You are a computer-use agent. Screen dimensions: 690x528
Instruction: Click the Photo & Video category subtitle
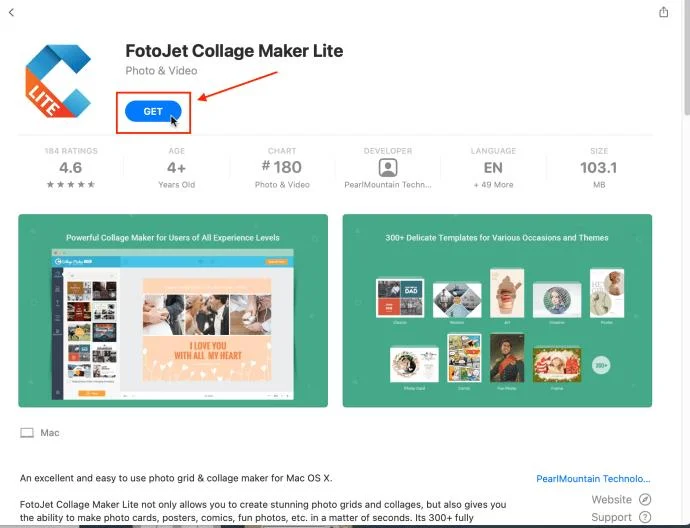(161, 71)
